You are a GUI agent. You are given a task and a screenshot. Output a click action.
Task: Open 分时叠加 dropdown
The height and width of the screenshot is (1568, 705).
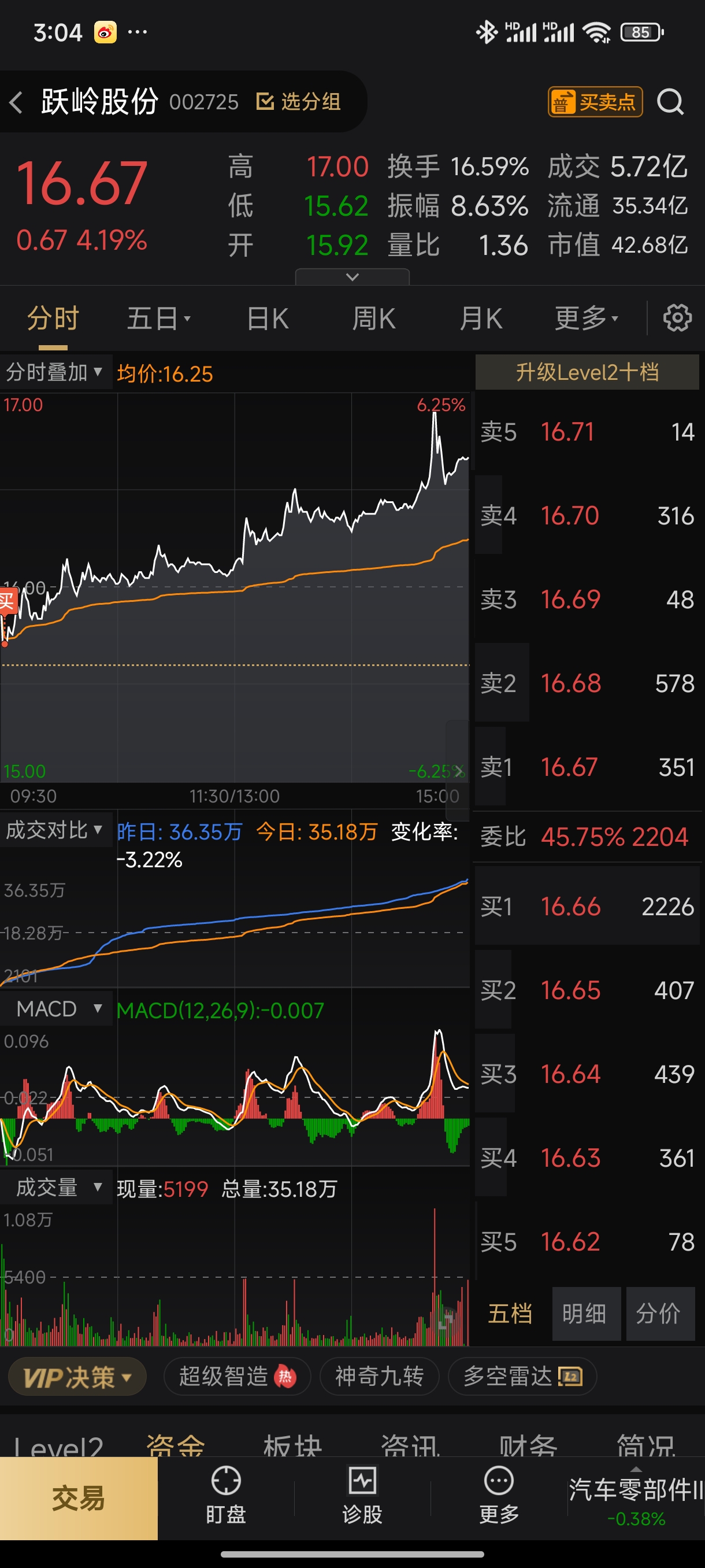(55, 372)
